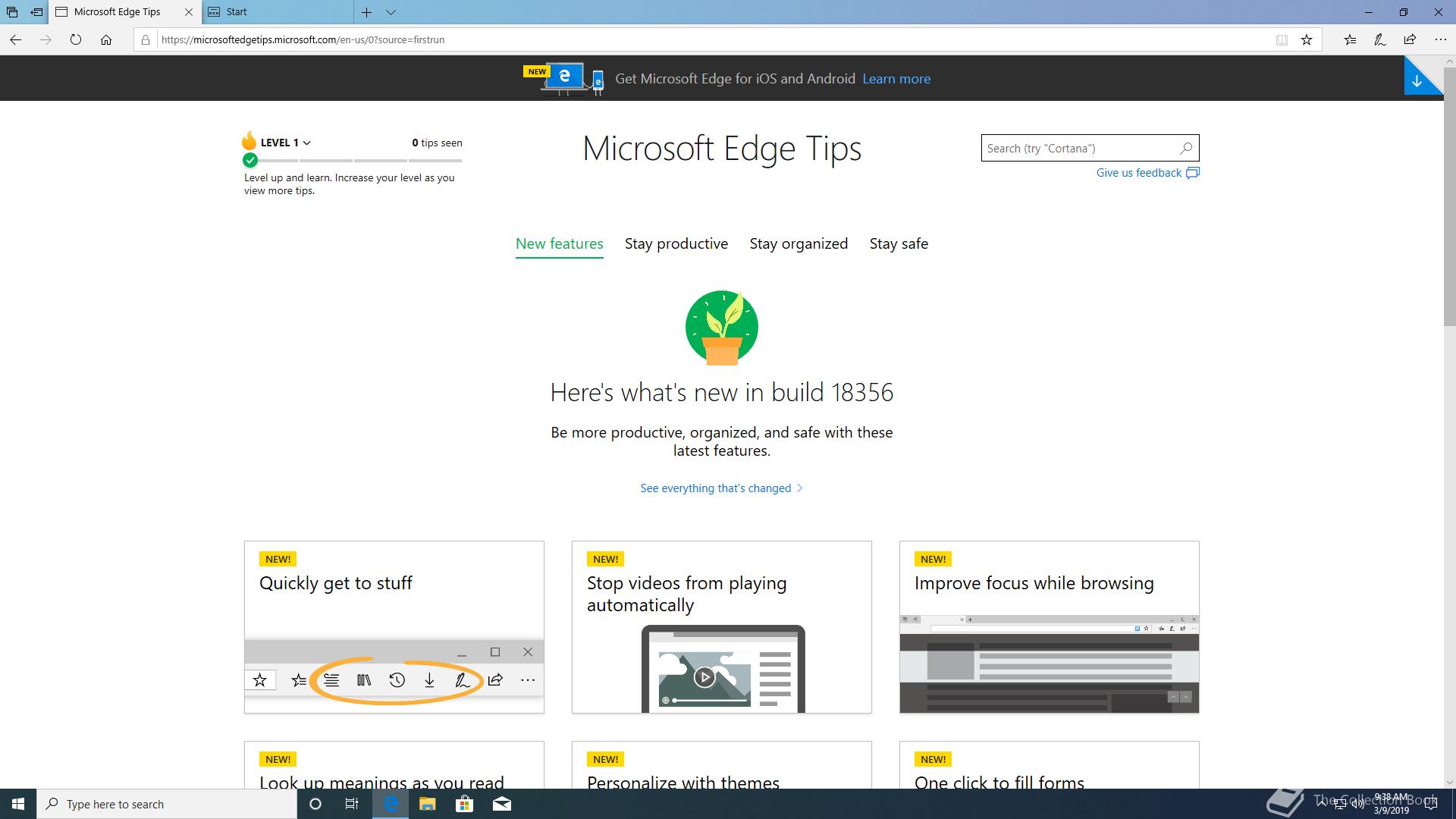Open Settings and more ellipsis menu
This screenshot has height=819, width=1456.
point(1440,40)
